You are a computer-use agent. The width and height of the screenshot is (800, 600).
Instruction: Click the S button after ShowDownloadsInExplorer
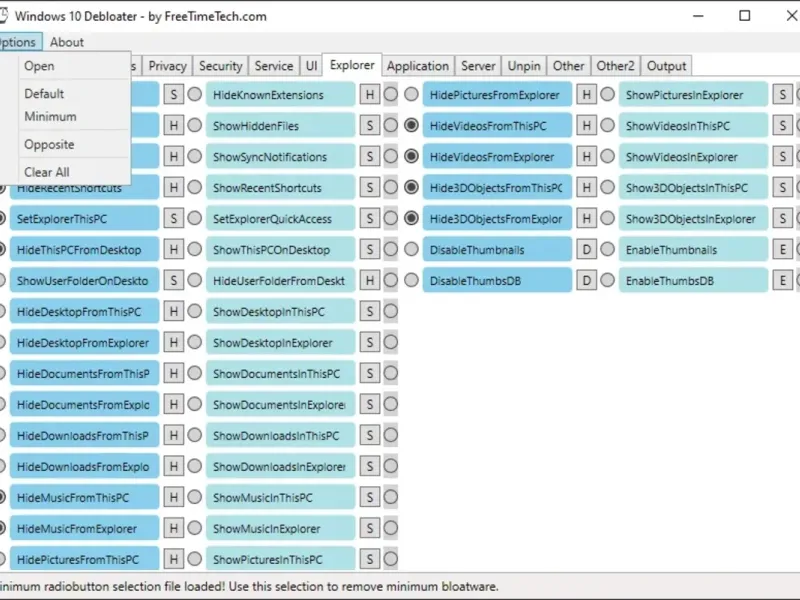370,466
